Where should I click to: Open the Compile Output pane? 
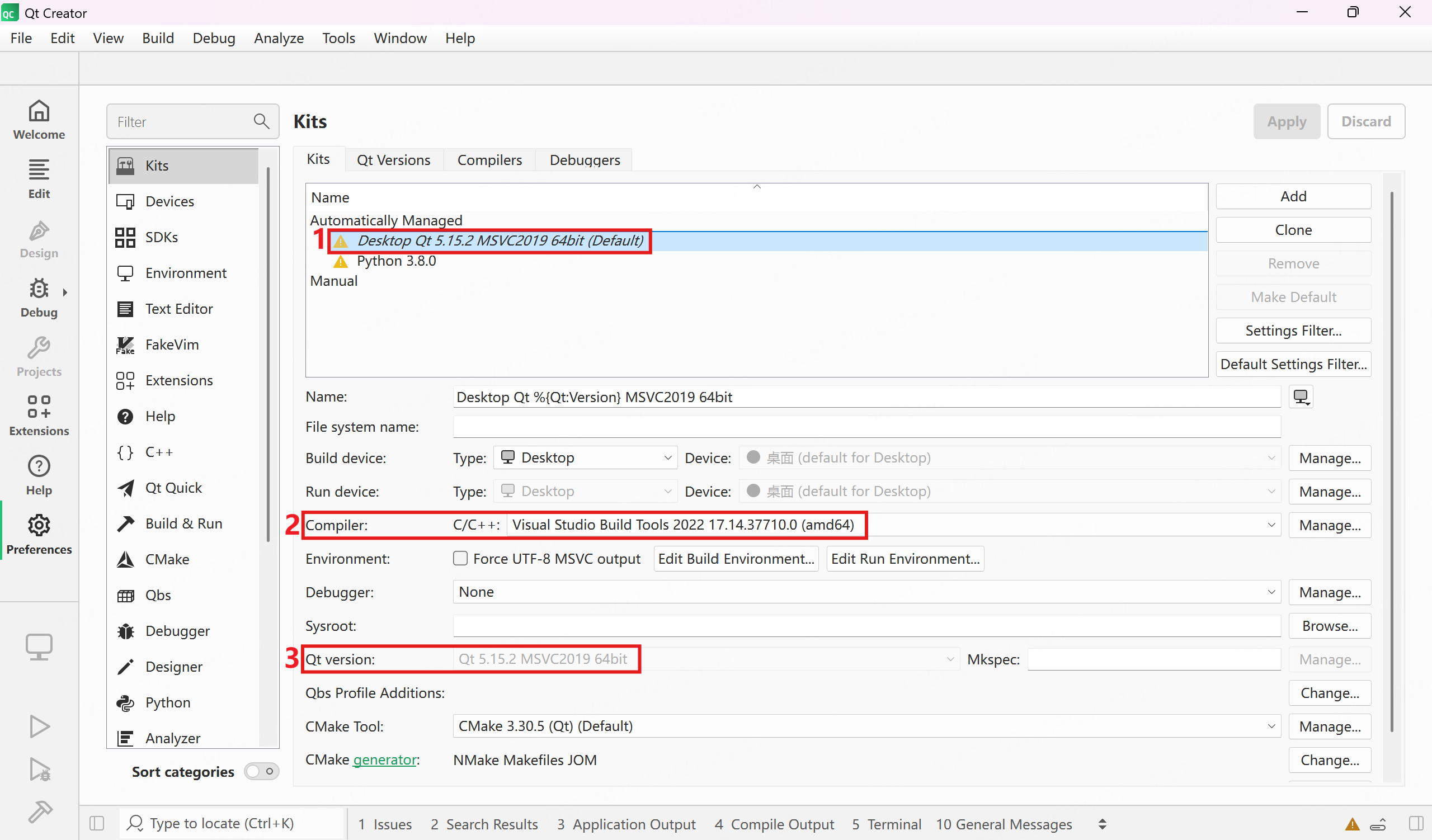click(x=774, y=824)
